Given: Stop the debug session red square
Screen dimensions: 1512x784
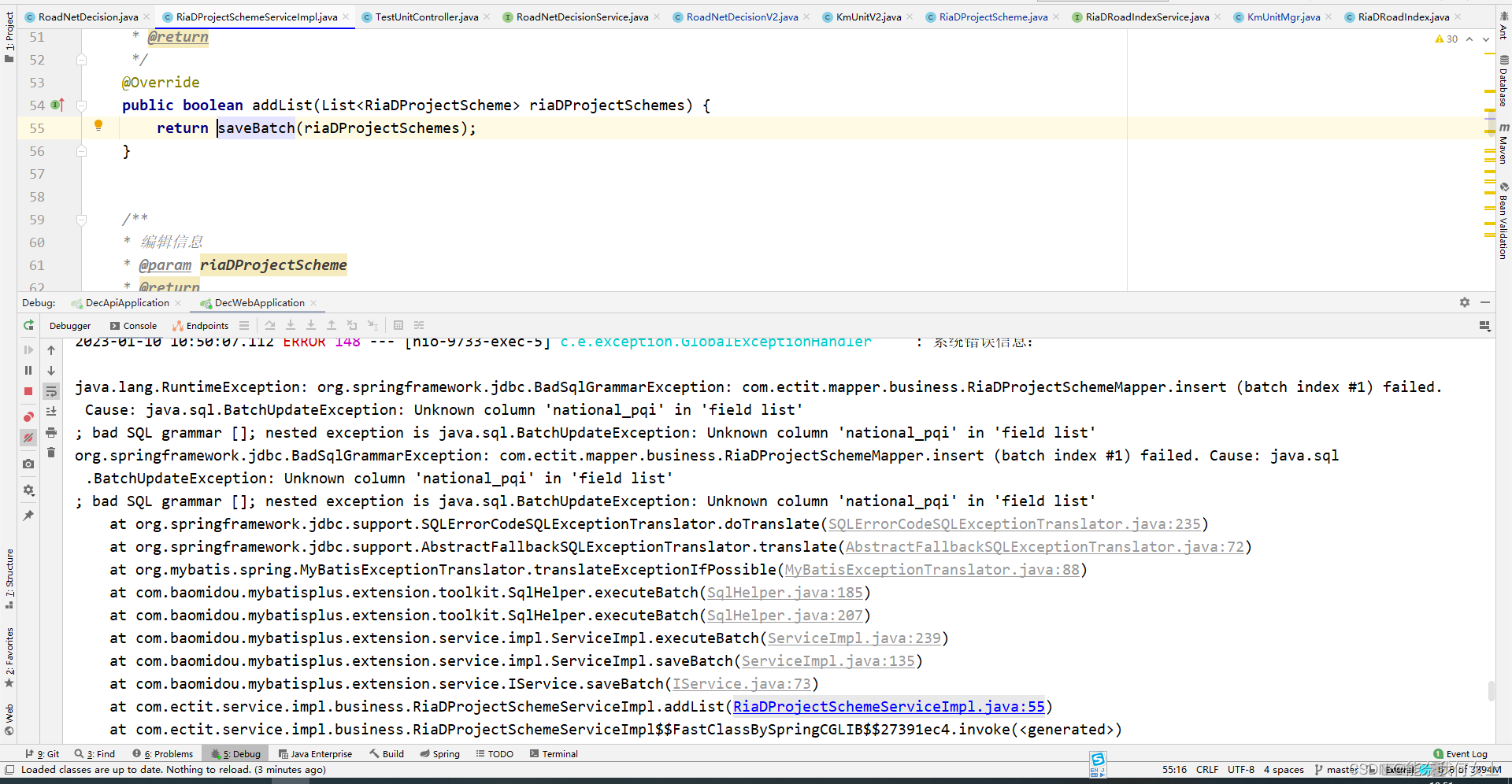Looking at the screenshot, I should pos(28,391).
